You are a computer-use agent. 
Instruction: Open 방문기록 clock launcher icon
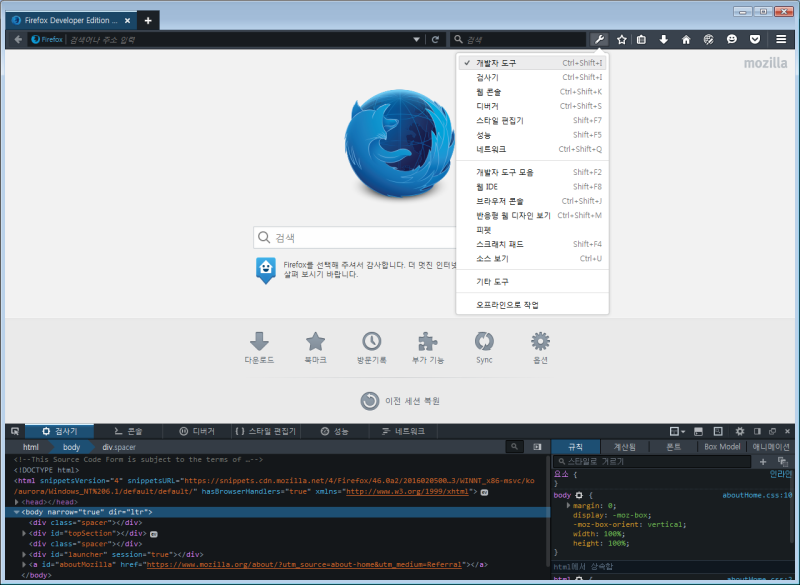[x=371, y=348]
